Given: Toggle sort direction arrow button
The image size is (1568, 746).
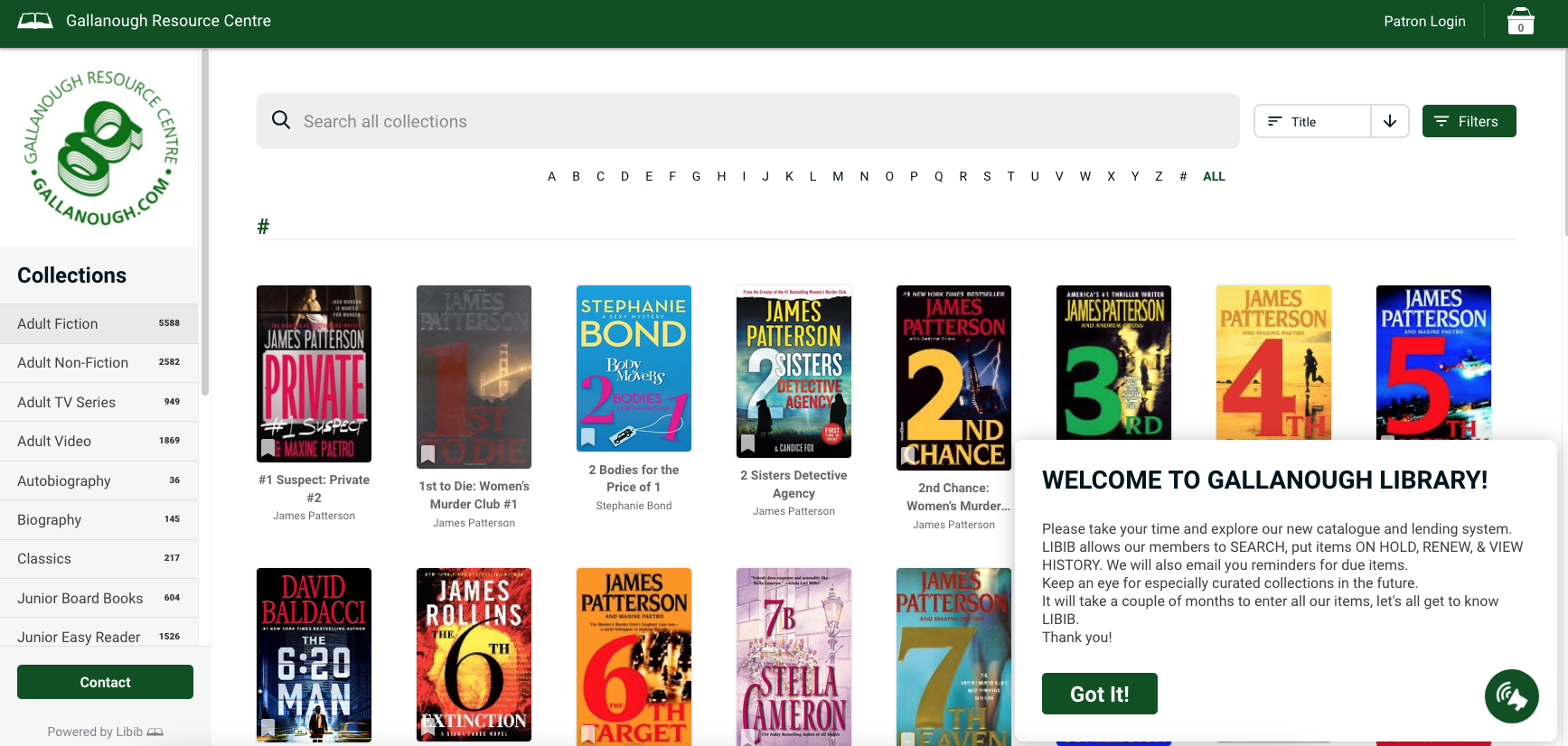Looking at the screenshot, I should pos(1390,121).
